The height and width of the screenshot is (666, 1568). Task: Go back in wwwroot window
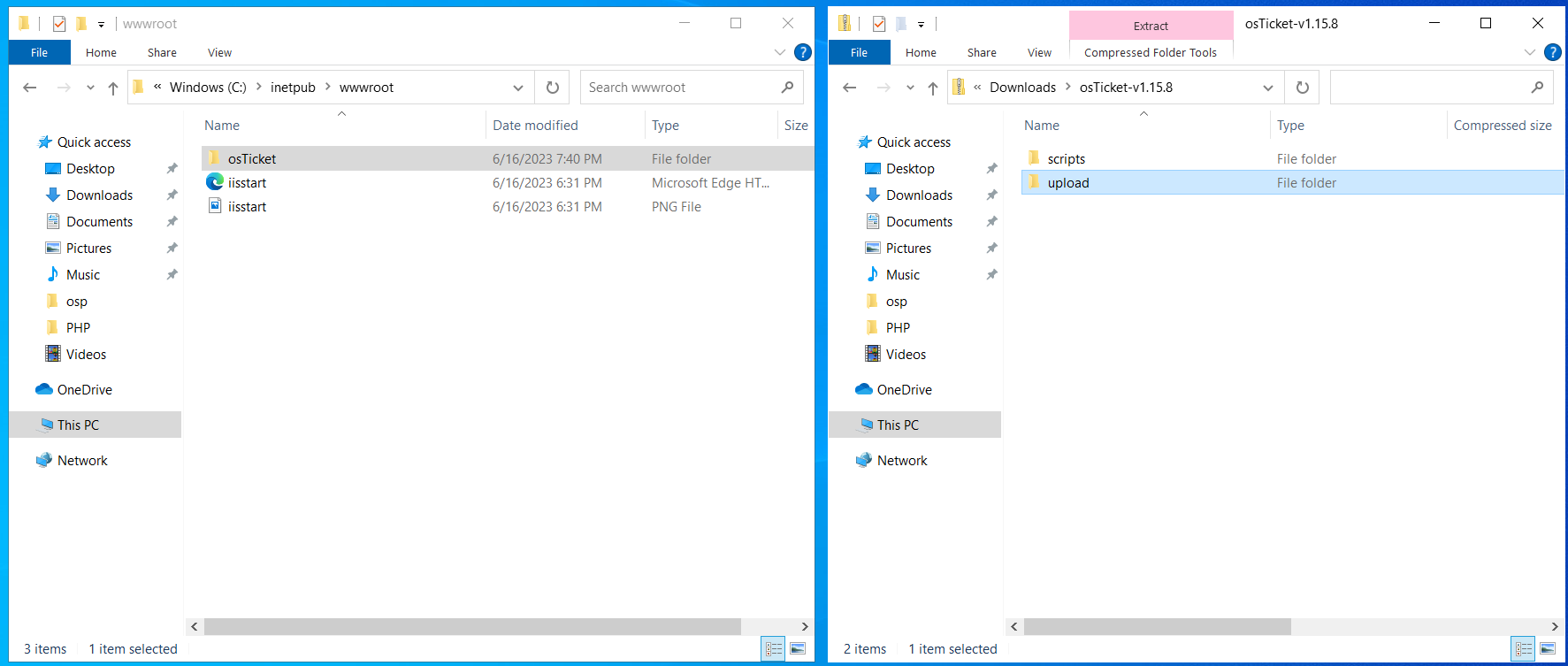click(x=29, y=88)
